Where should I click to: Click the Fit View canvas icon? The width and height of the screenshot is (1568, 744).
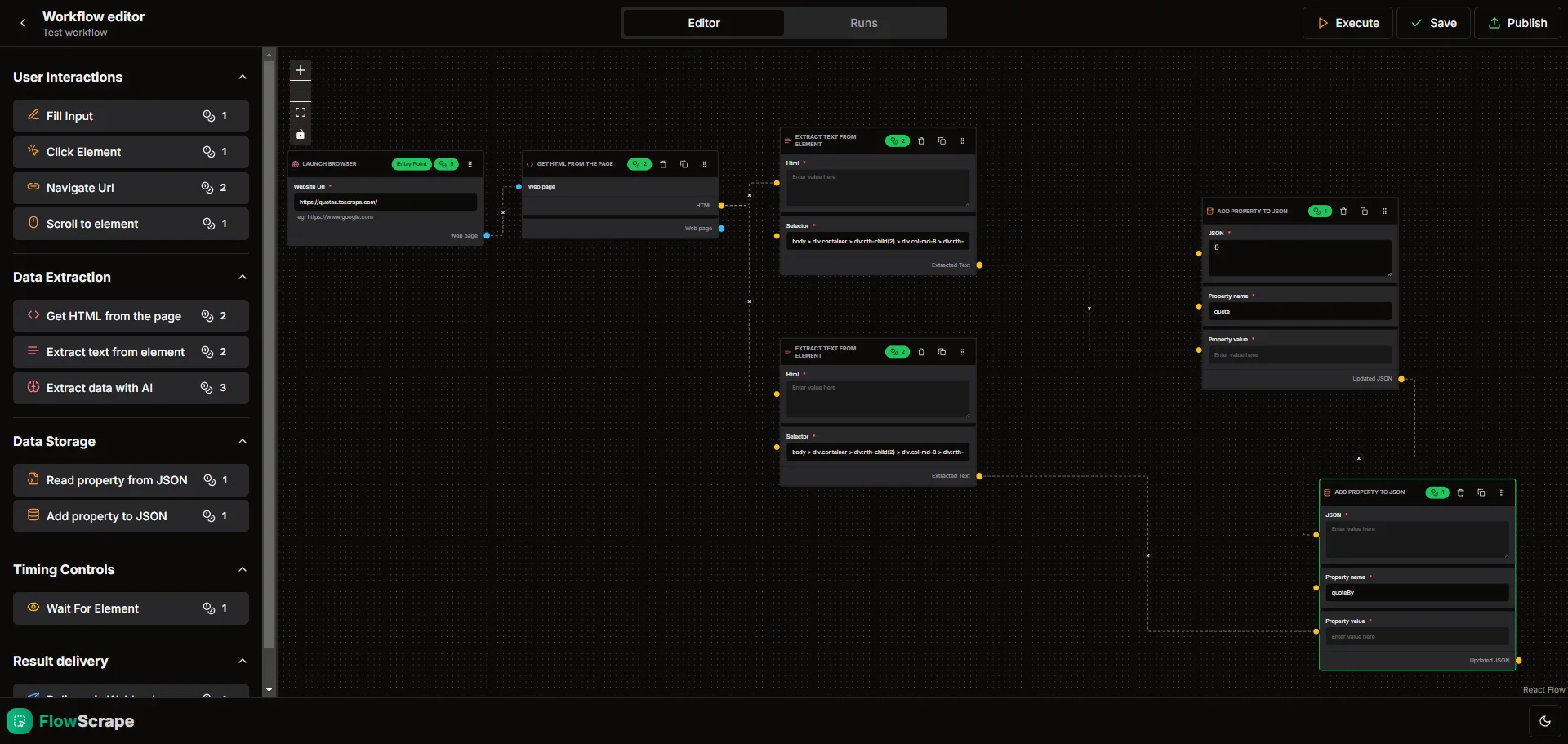pos(300,113)
